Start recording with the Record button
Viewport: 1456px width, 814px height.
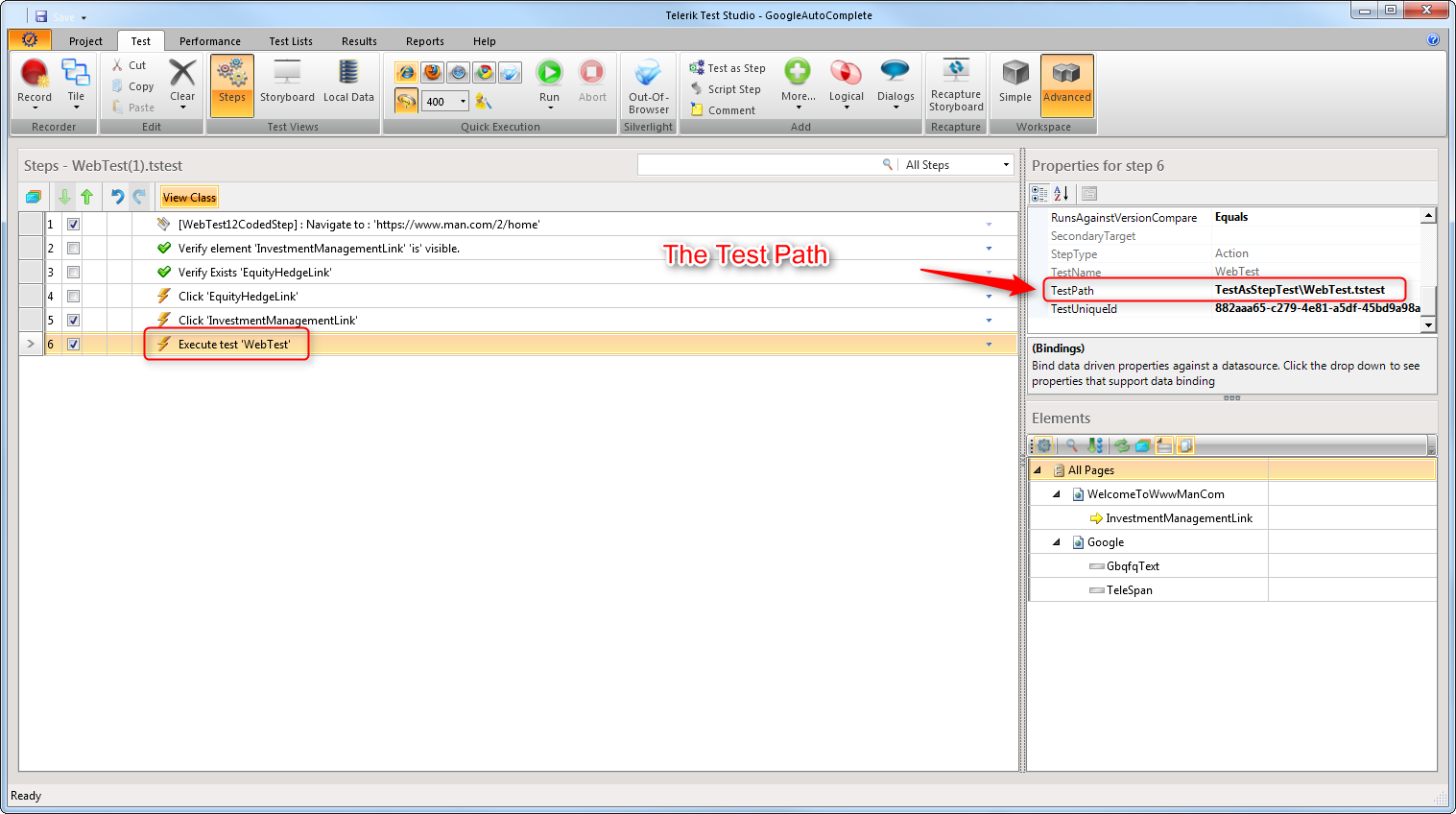pyautogui.click(x=35, y=83)
